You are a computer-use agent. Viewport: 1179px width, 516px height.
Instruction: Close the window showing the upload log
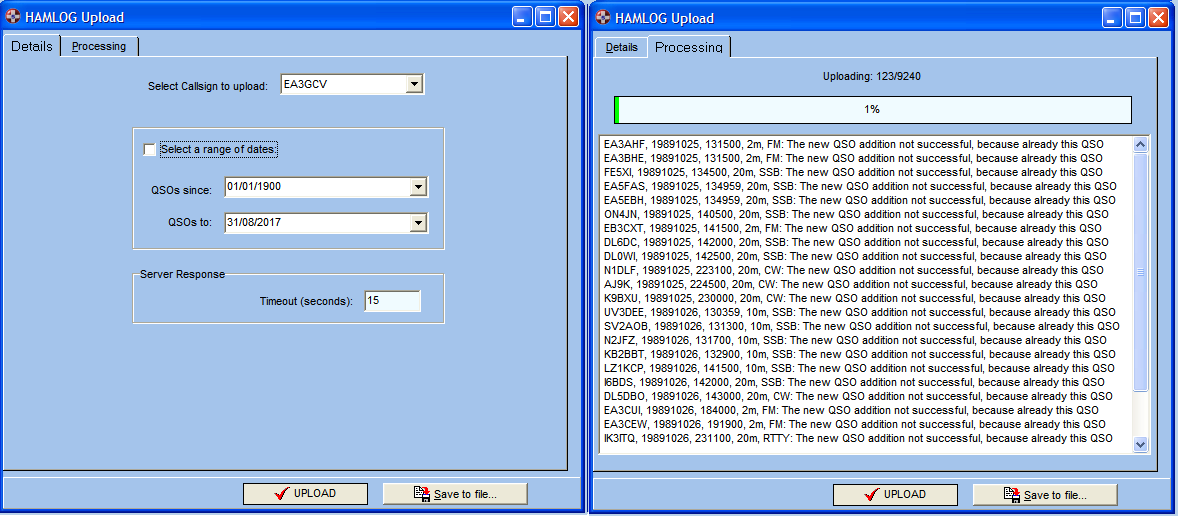(x=1158, y=17)
